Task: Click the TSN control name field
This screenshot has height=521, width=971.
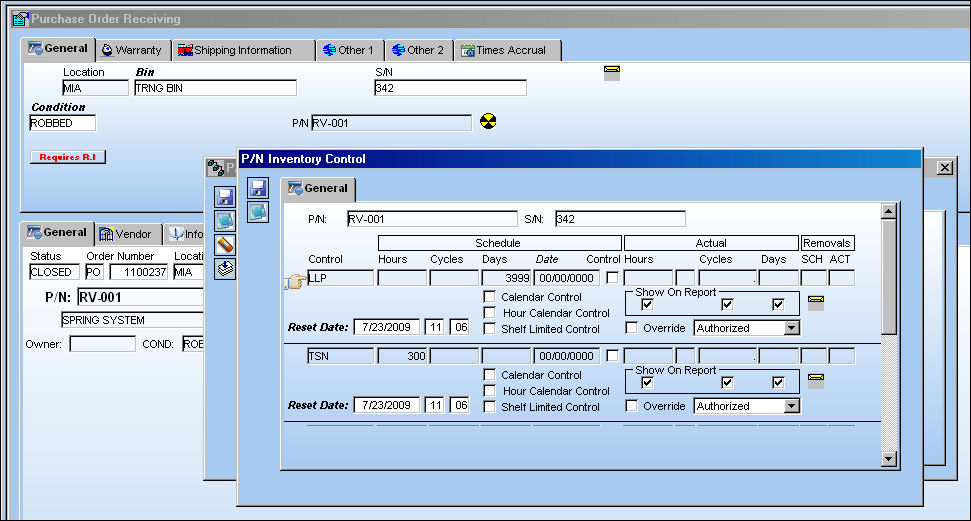Action: tap(341, 356)
